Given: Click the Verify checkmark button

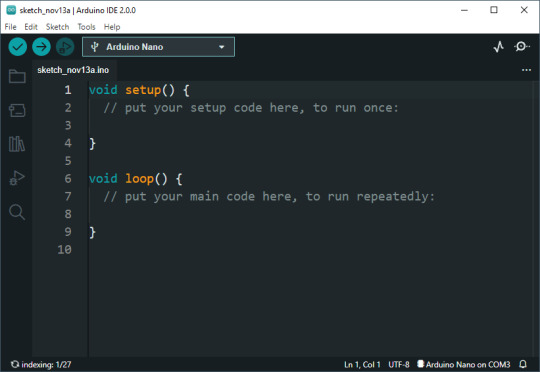Looking at the screenshot, I should pyautogui.click(x=18, y=46).
